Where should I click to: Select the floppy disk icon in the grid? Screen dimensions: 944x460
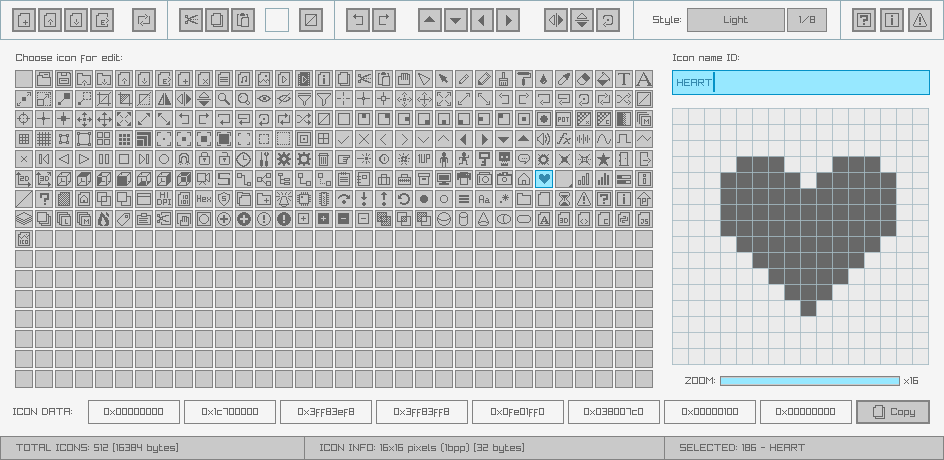coord(64,79)
